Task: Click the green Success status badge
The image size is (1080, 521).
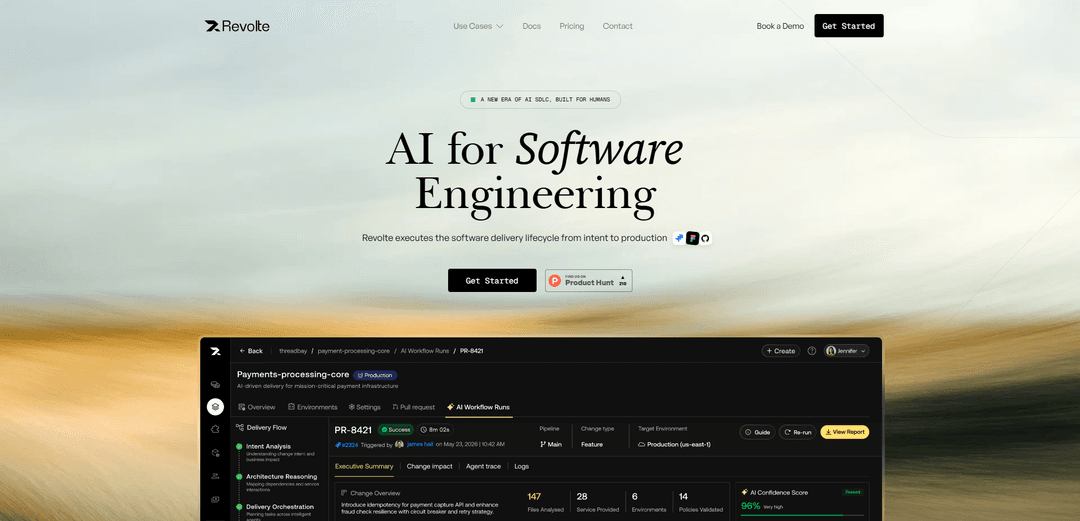Action: pos(396,430)
